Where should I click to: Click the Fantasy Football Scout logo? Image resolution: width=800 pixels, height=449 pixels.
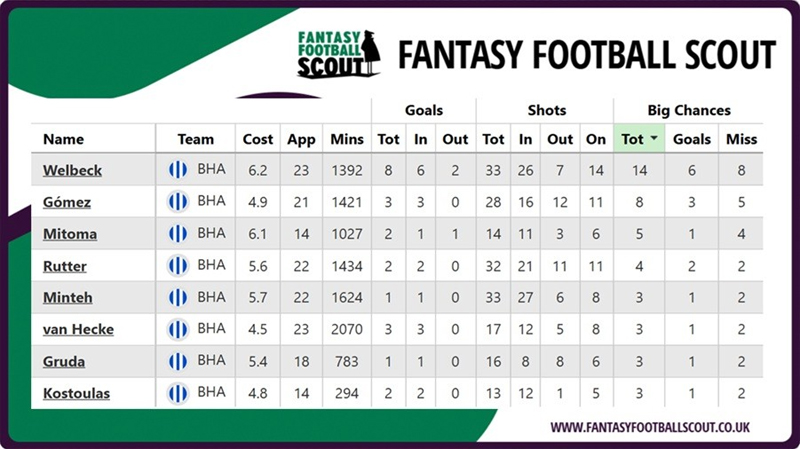[x=338, y=54]
